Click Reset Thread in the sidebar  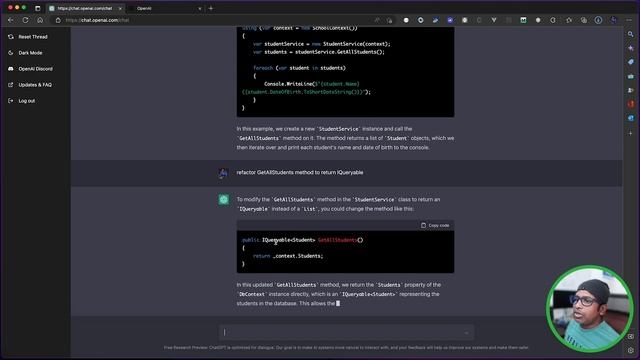click(x=28, y=37)
